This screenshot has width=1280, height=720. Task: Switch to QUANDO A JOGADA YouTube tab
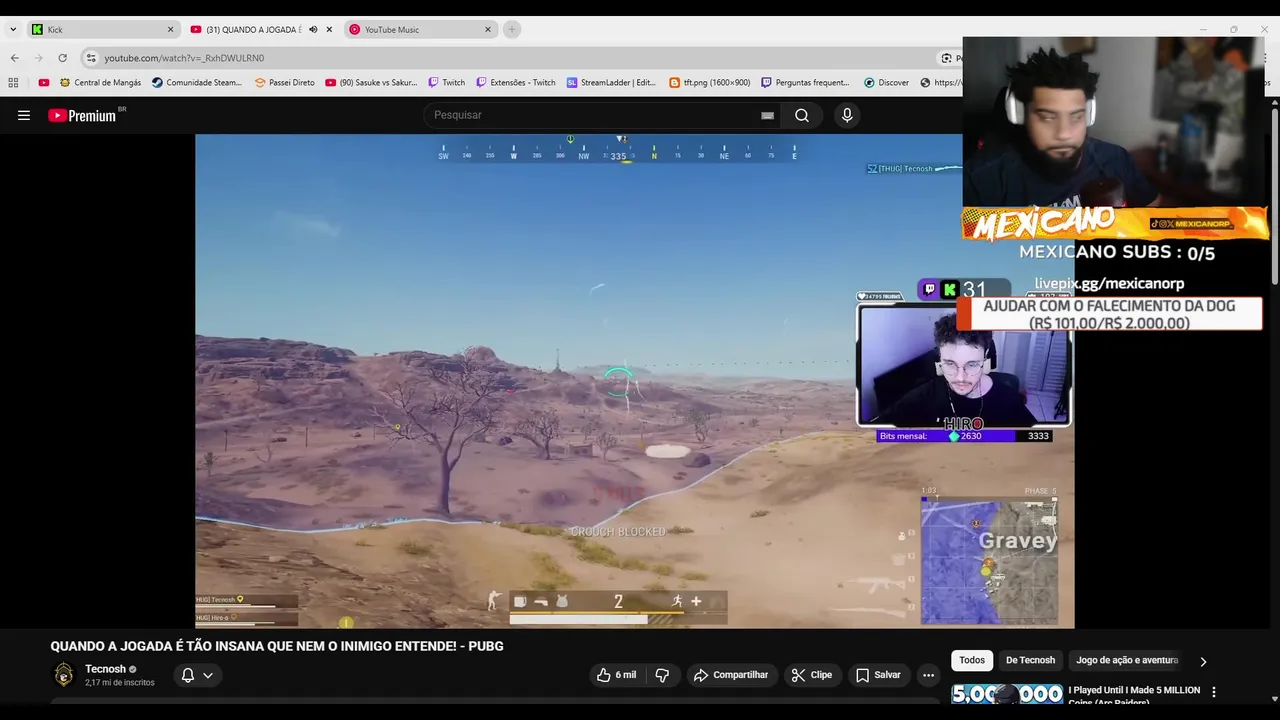click(x=261, y=29)
